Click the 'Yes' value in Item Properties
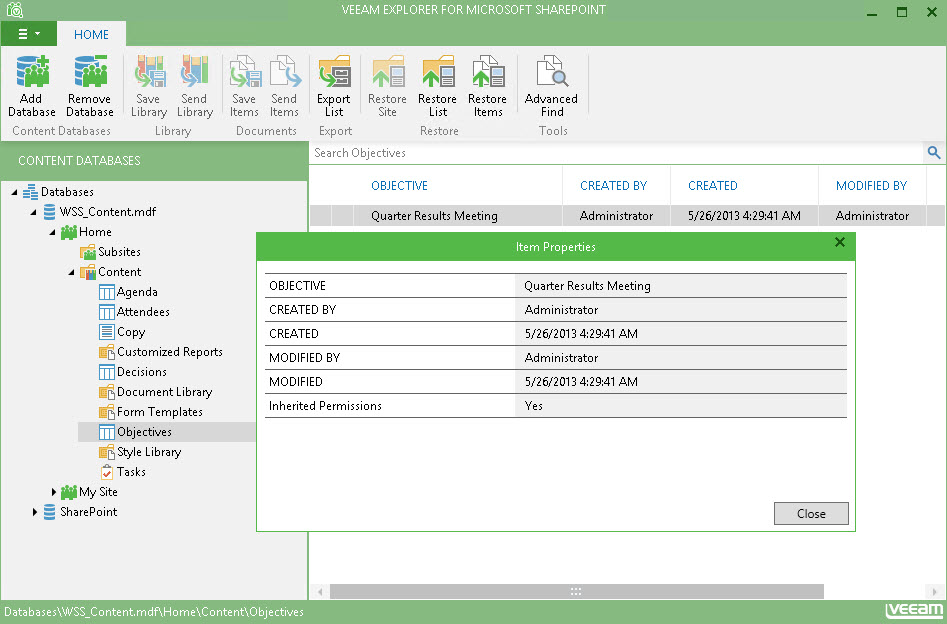This screenshot has height=624, width=947. pos(533,406)
